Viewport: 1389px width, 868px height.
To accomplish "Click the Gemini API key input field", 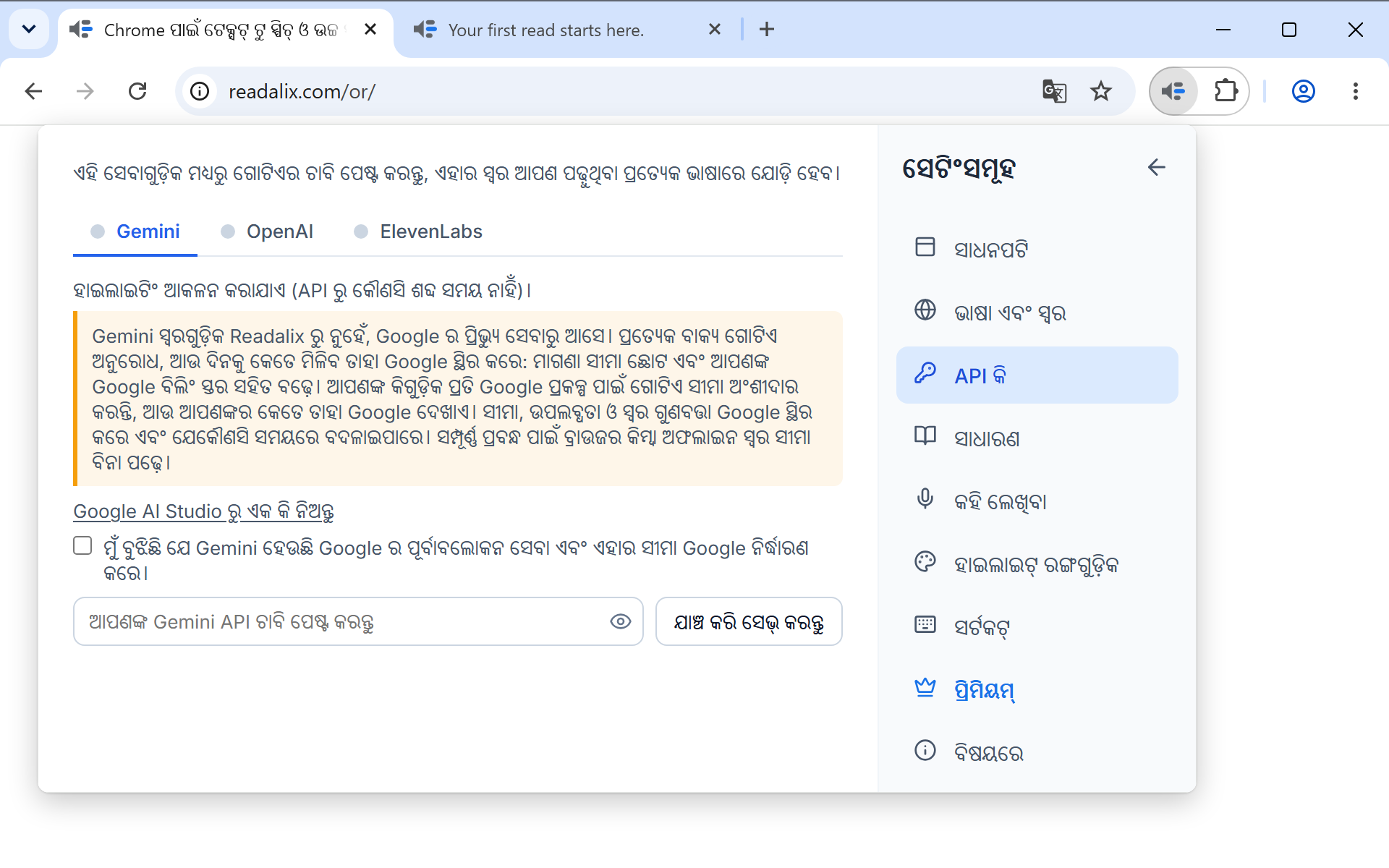I will (358, 621).
